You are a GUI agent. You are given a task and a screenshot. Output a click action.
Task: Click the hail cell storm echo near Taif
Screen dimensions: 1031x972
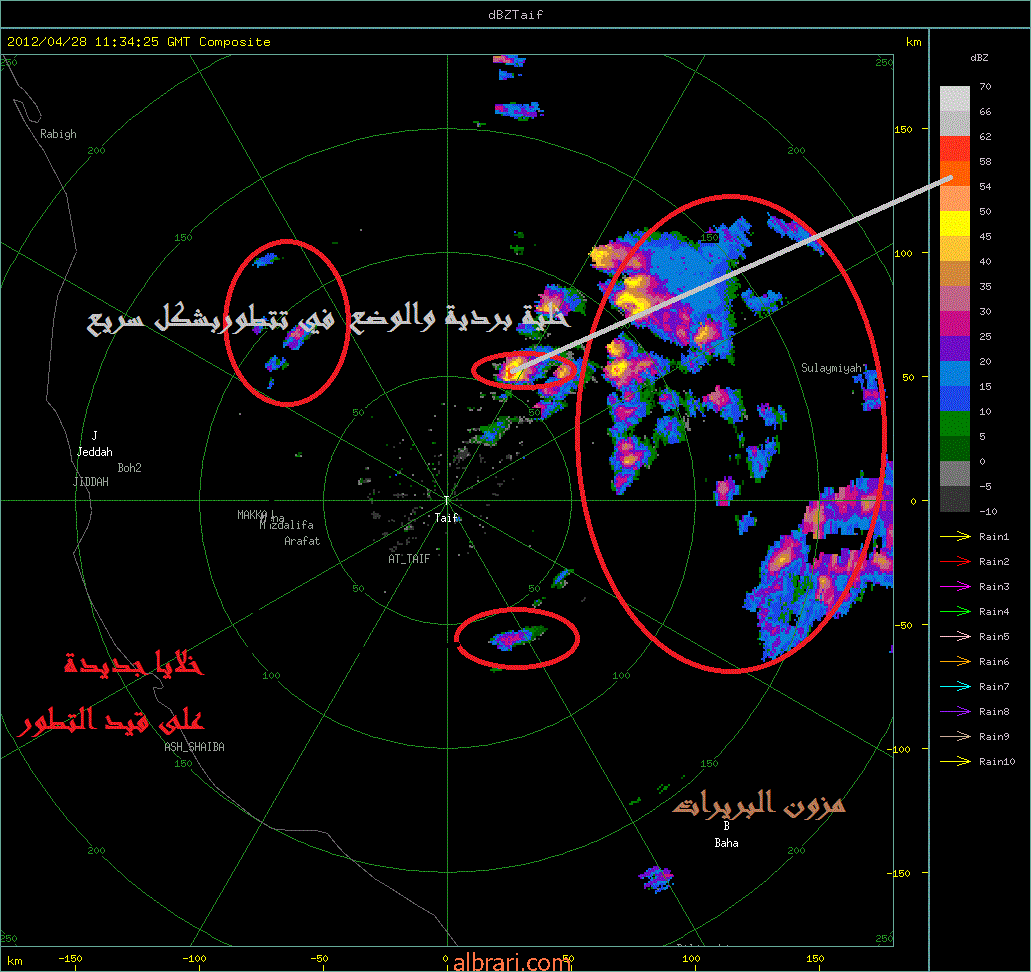click(515, 368)
